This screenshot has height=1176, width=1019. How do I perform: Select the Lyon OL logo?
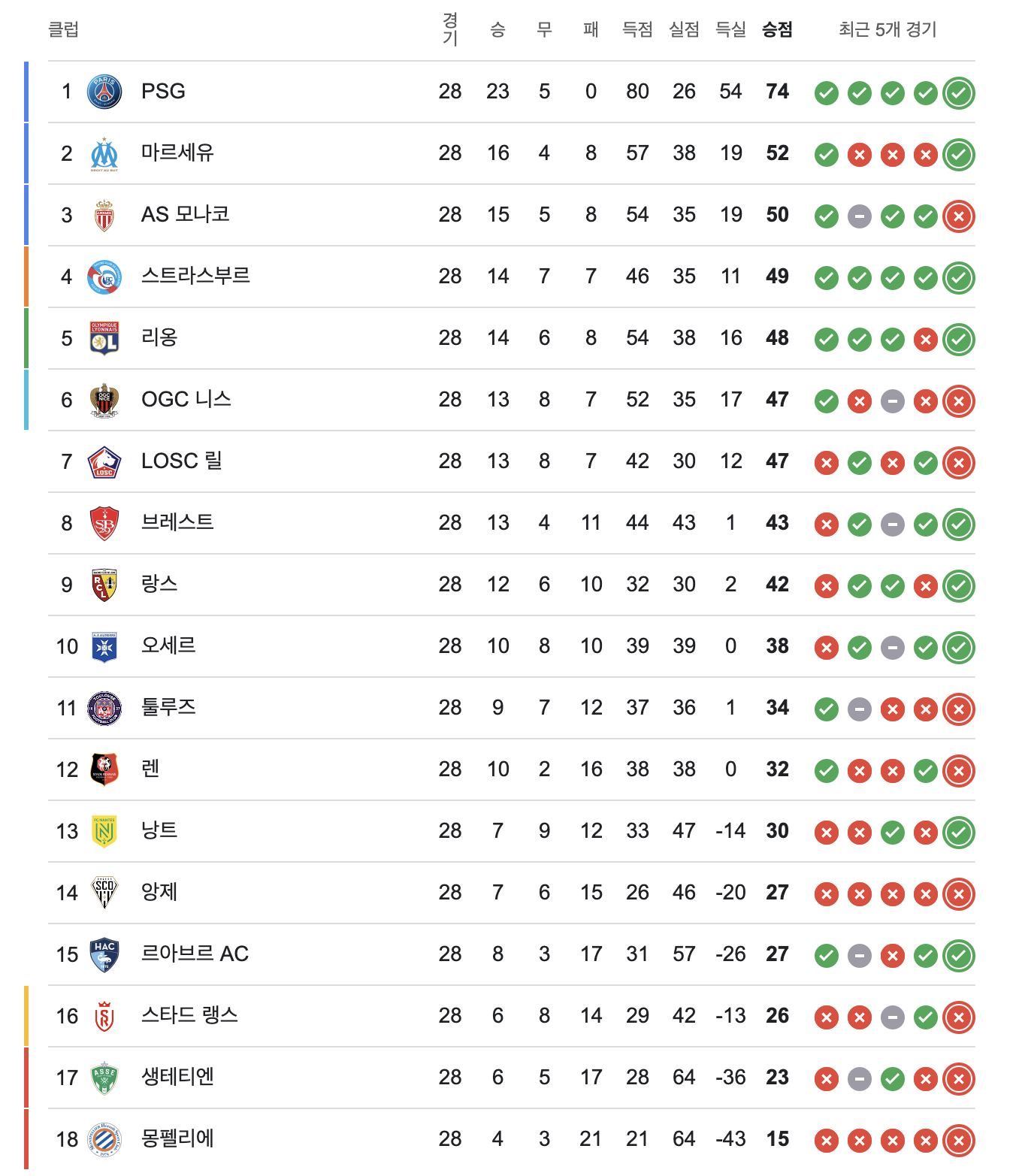(104, 339)
